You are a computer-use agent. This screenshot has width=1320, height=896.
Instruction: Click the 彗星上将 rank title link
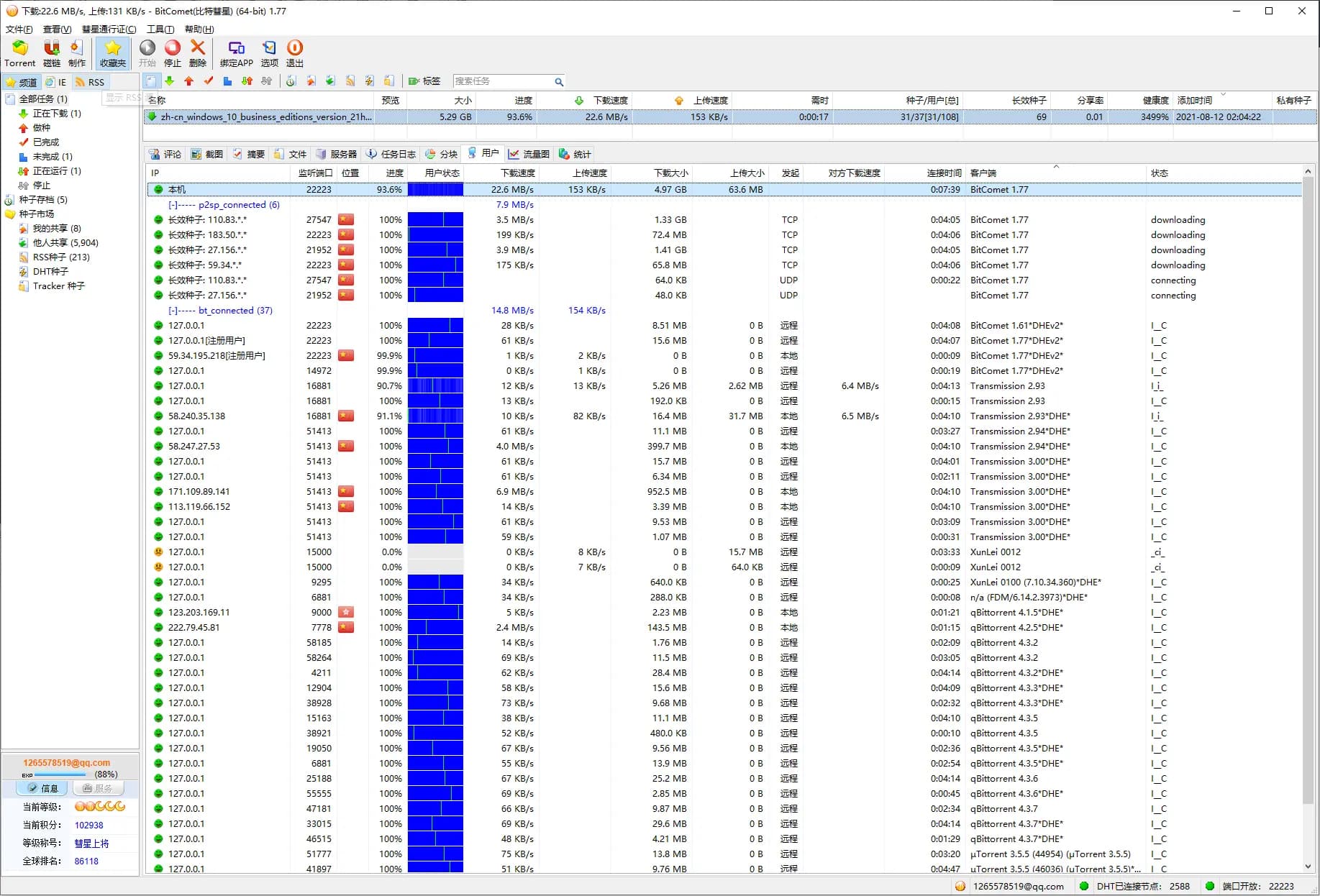pos(91,844)
